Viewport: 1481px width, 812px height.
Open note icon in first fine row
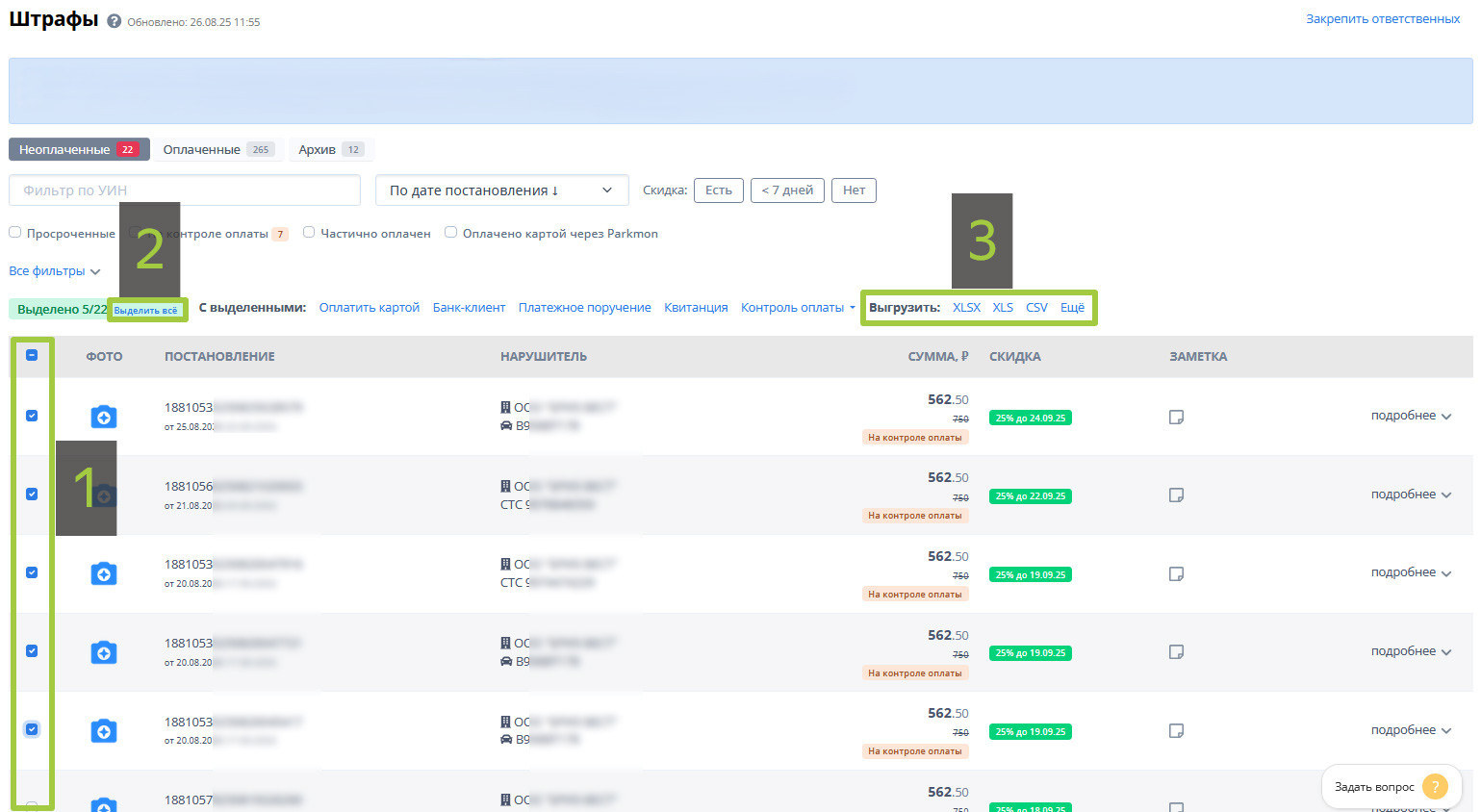(1176, 417)
